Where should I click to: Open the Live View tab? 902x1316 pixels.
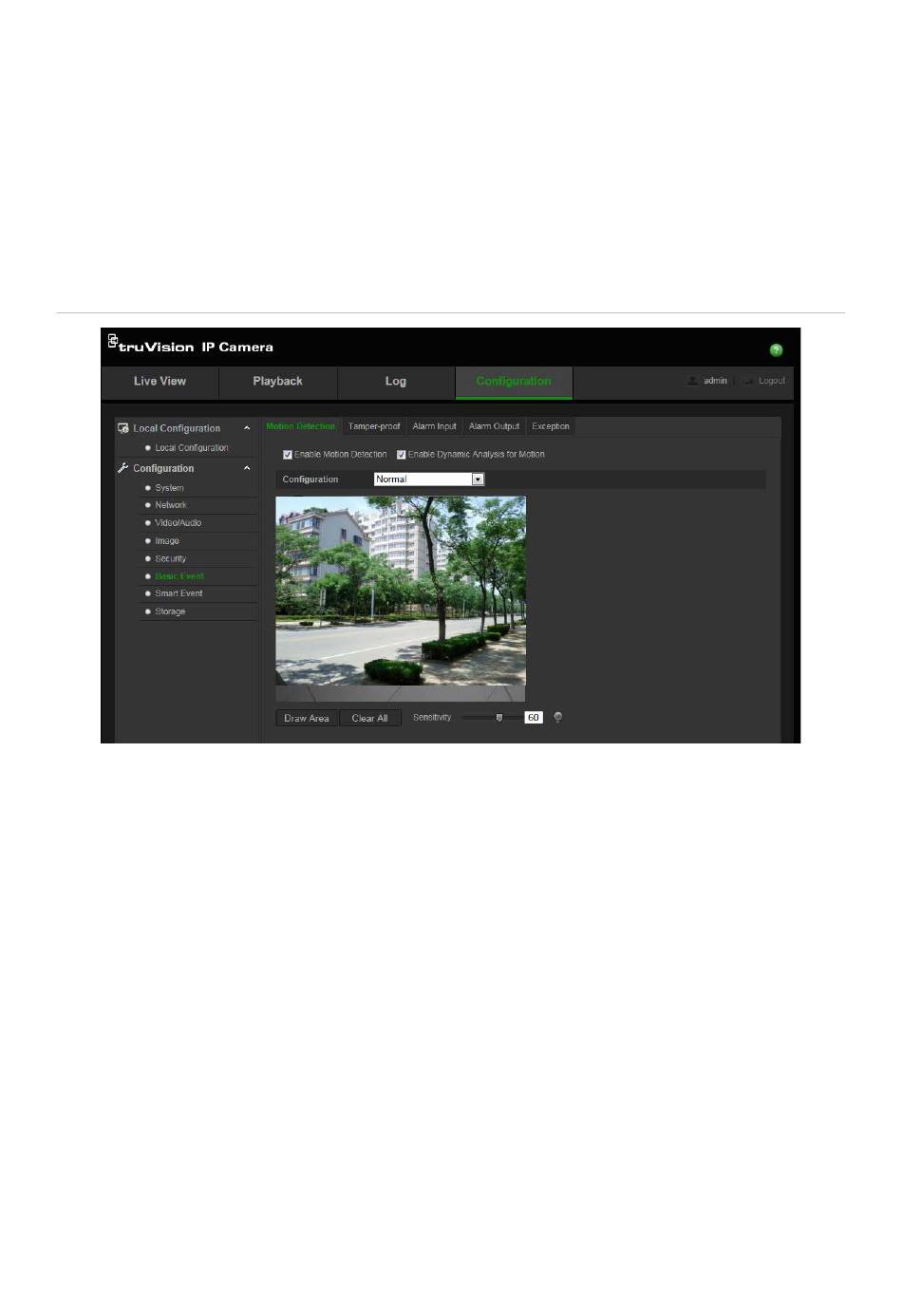coord(160,382)
